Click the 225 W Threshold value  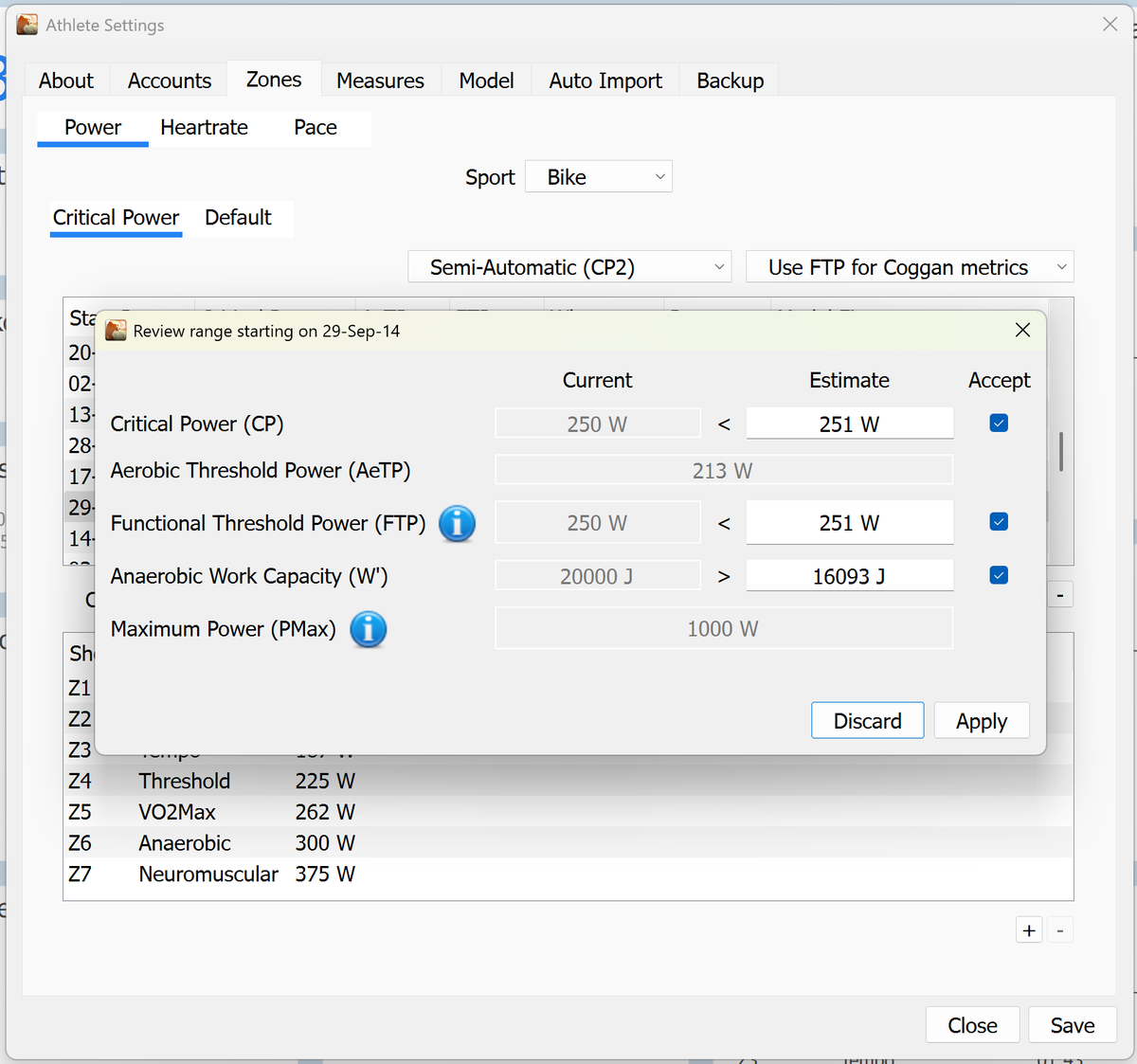point(325,781)
